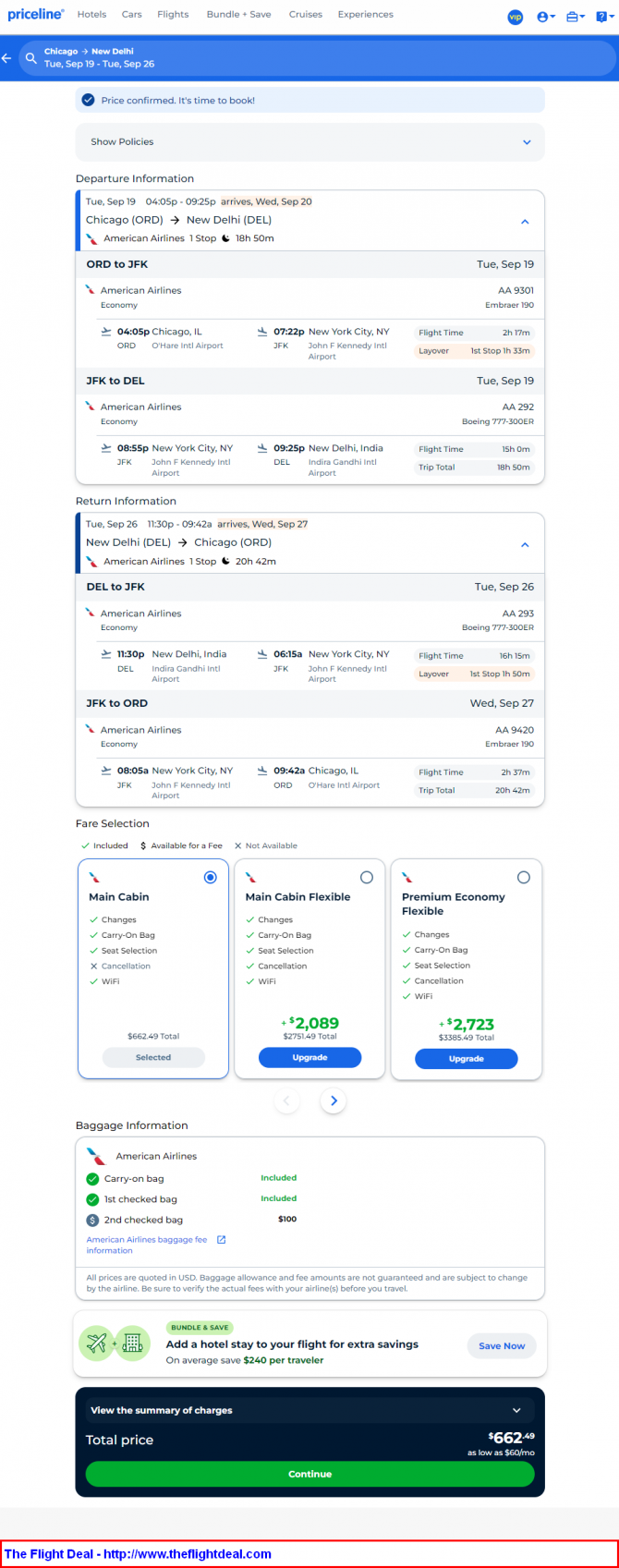Viewport: 619px width, 1568px height.
Task: Open the help question mark menu
Action: 604,17
